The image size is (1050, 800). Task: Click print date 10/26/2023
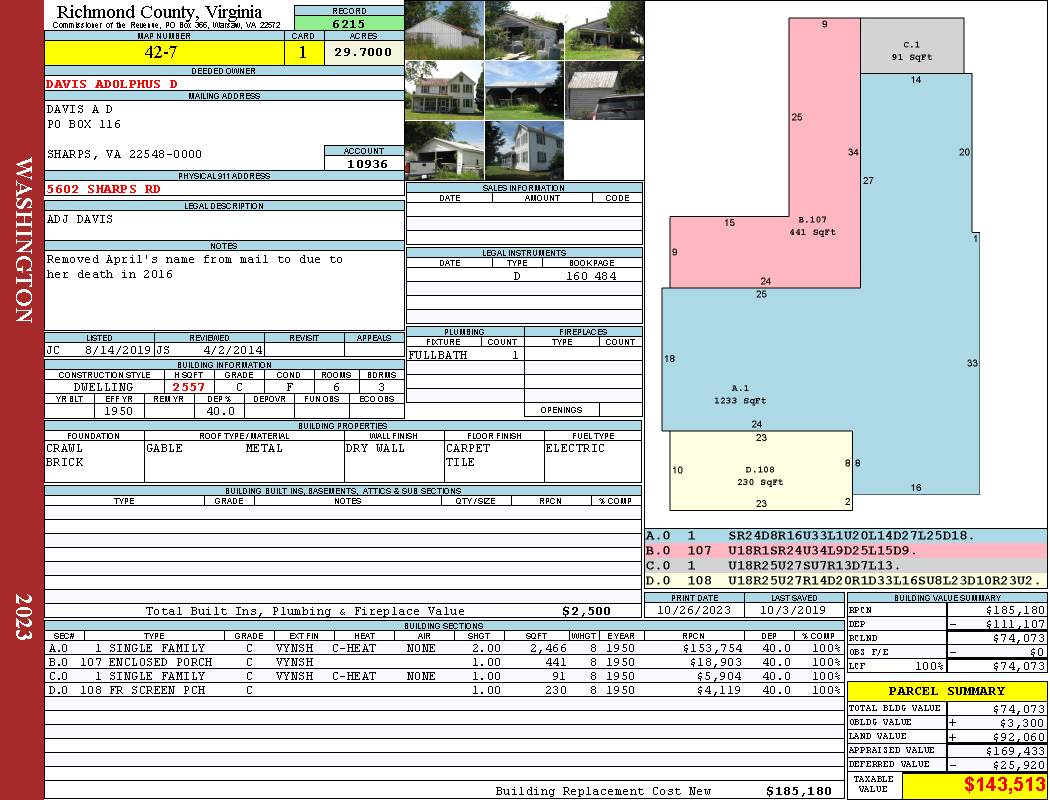point(694,610)
